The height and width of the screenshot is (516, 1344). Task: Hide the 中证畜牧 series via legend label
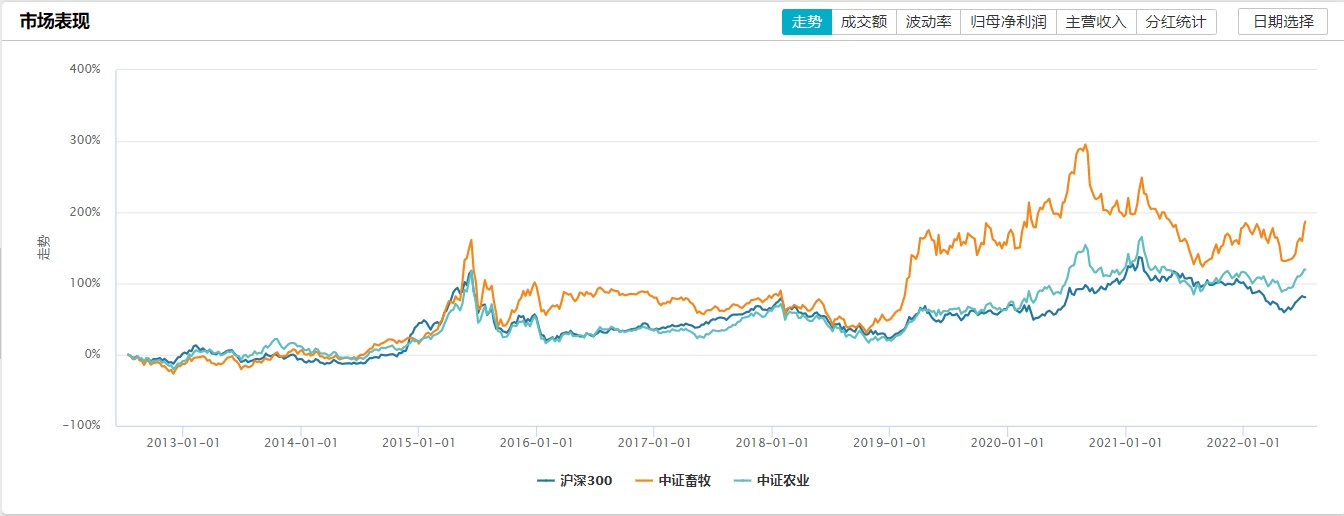(x=685, y=481)
